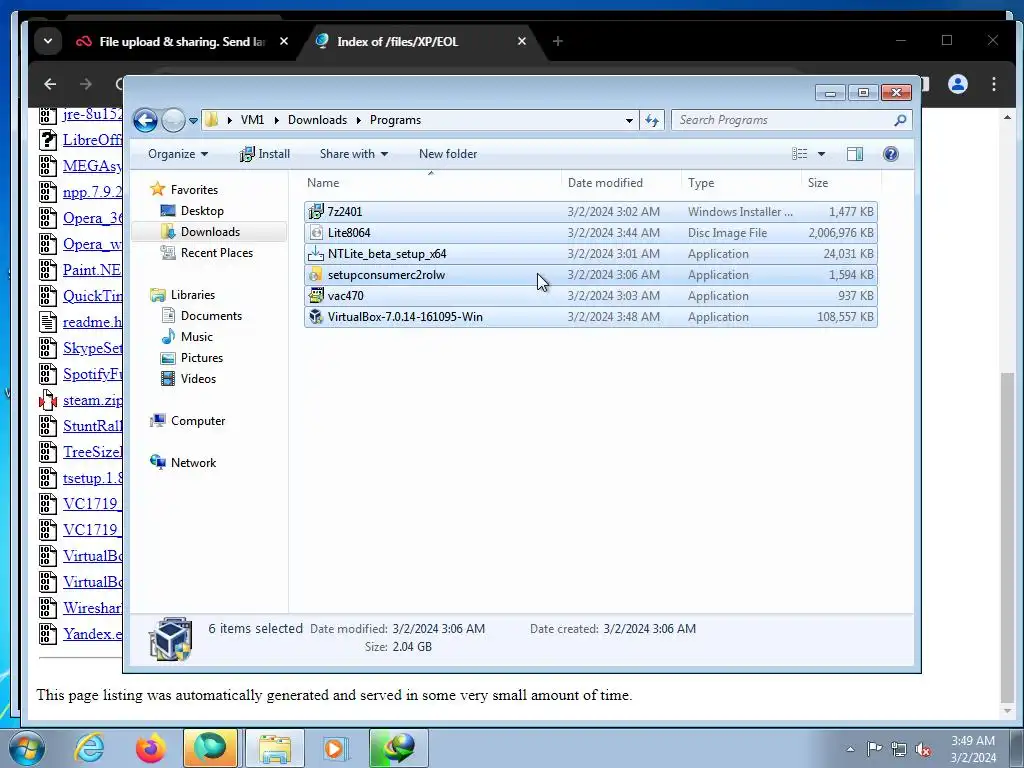The height and width of the screenshot is (768, 1024).
Task: Click Install in the Explorer toolbar
Action: 265,154
